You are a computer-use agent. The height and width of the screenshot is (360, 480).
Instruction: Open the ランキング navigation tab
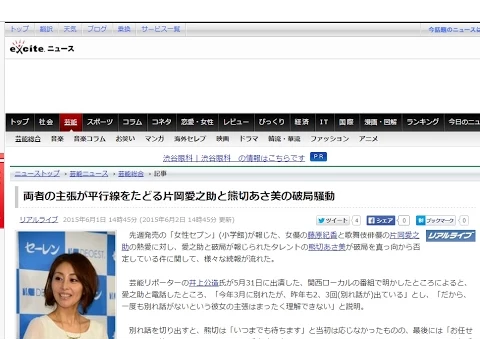pos(423,122)
